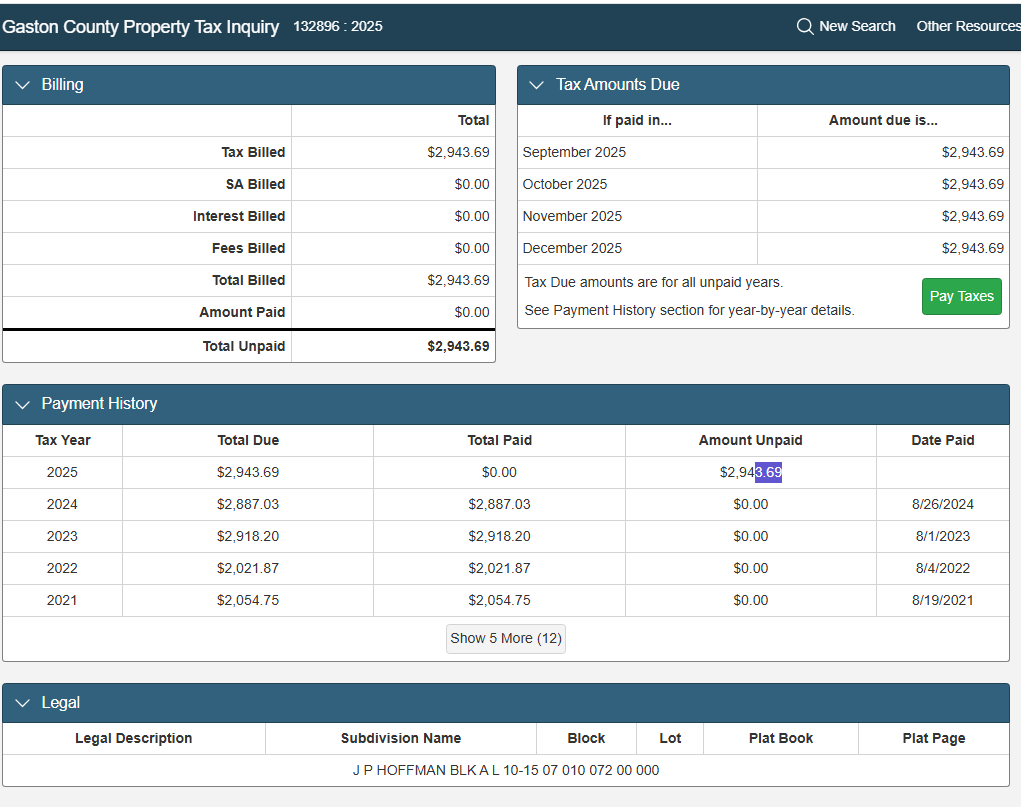
Task: Select the 2025 tax year row
Action: coord(62,472)
